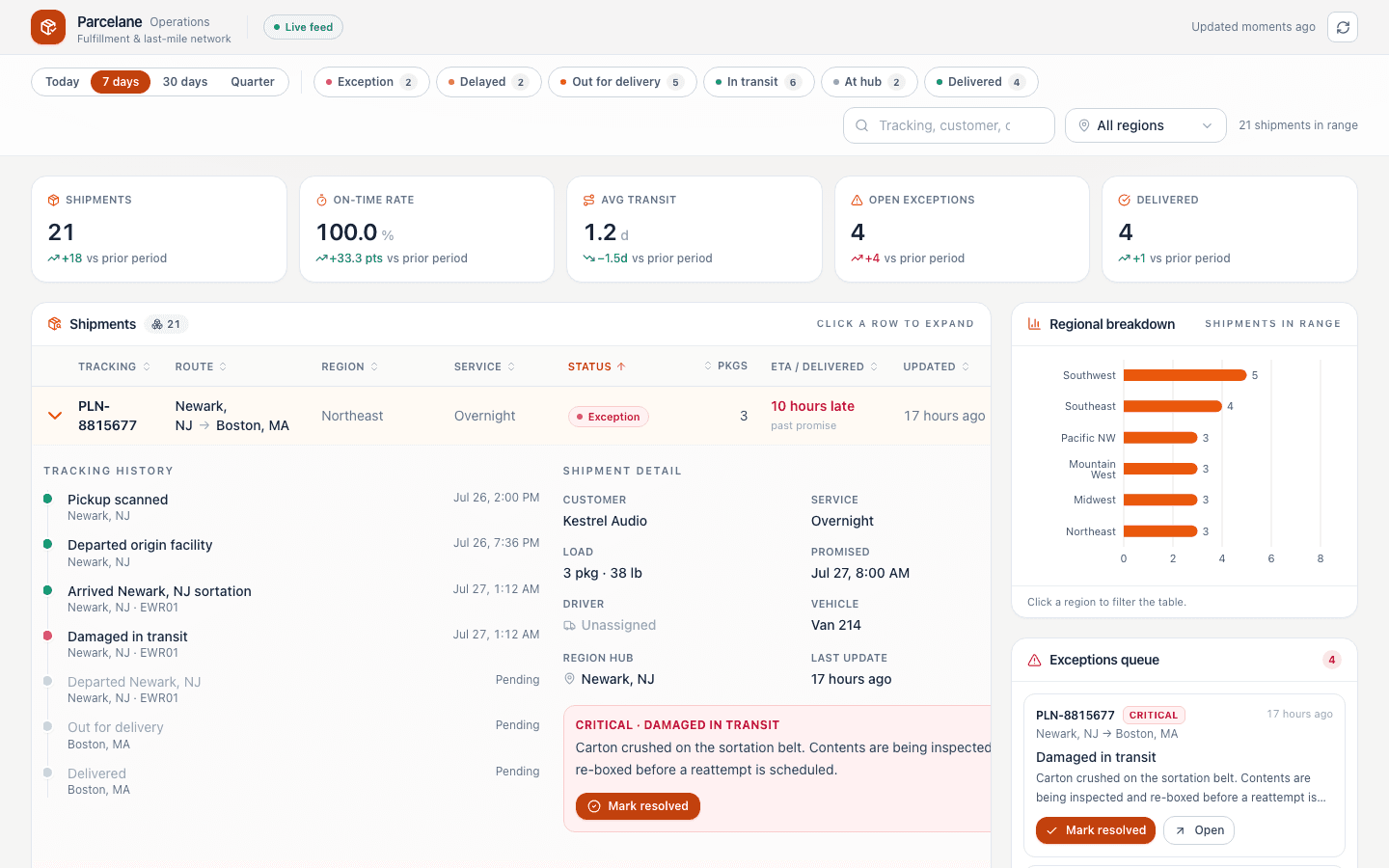Screen dimensions: 1389x868
Task: Click the Avg transit route icon
Action: 589,200
